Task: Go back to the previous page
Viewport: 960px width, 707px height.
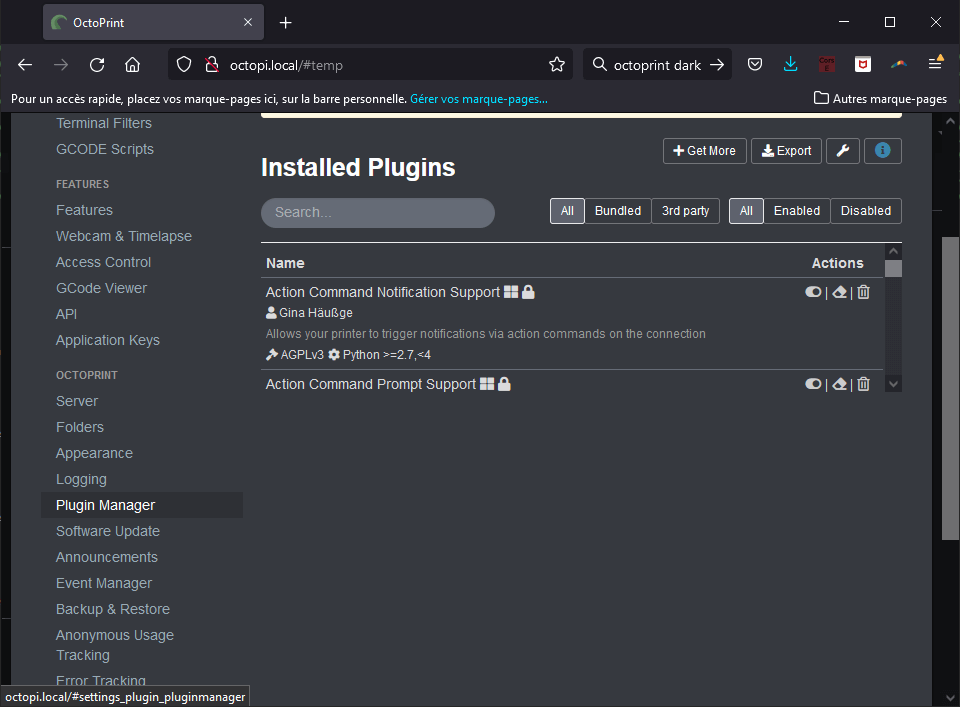Action: 25,65
